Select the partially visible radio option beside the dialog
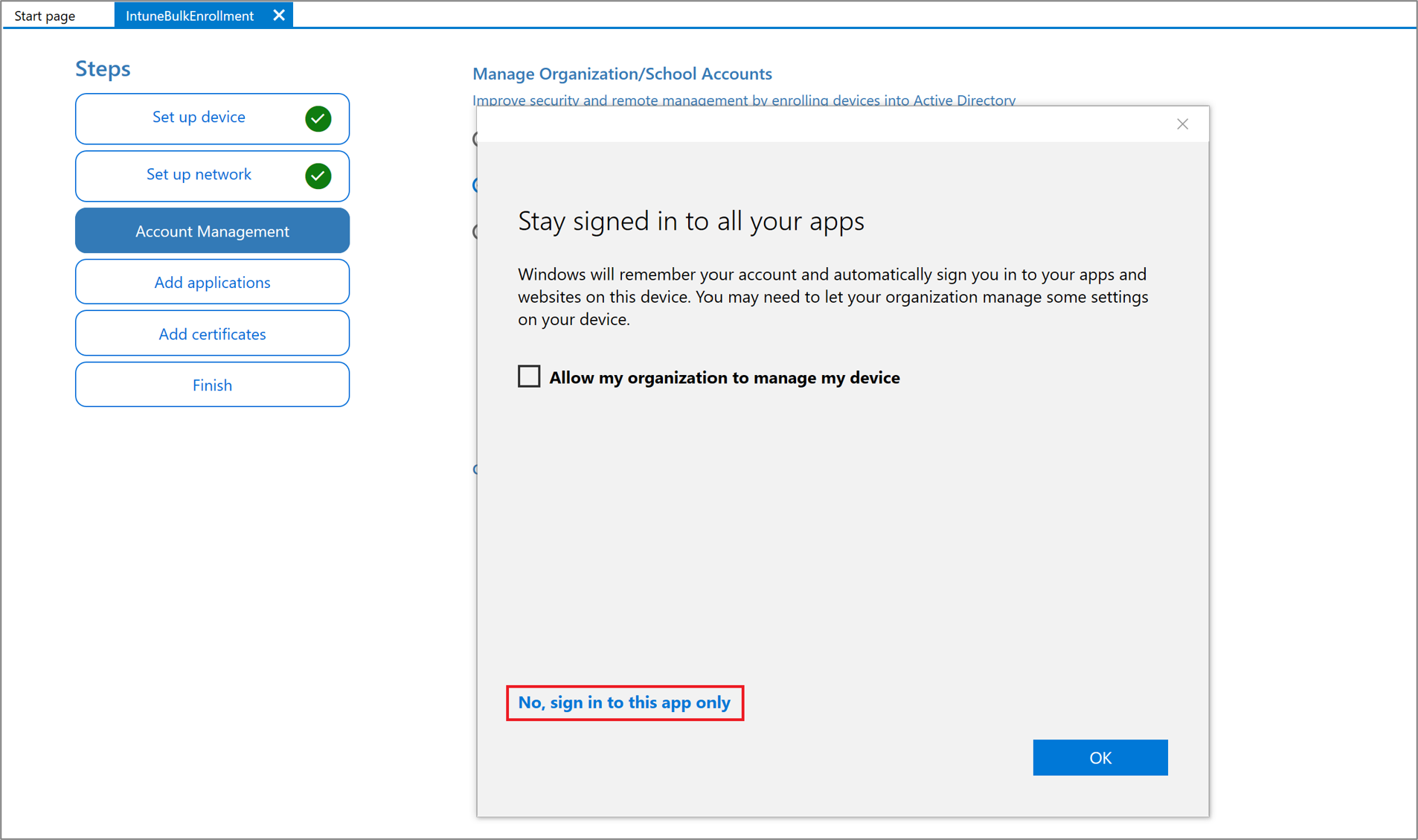The width and height of the screenshot is (1418, 840). pyautogui.click(x=476, y=139)
